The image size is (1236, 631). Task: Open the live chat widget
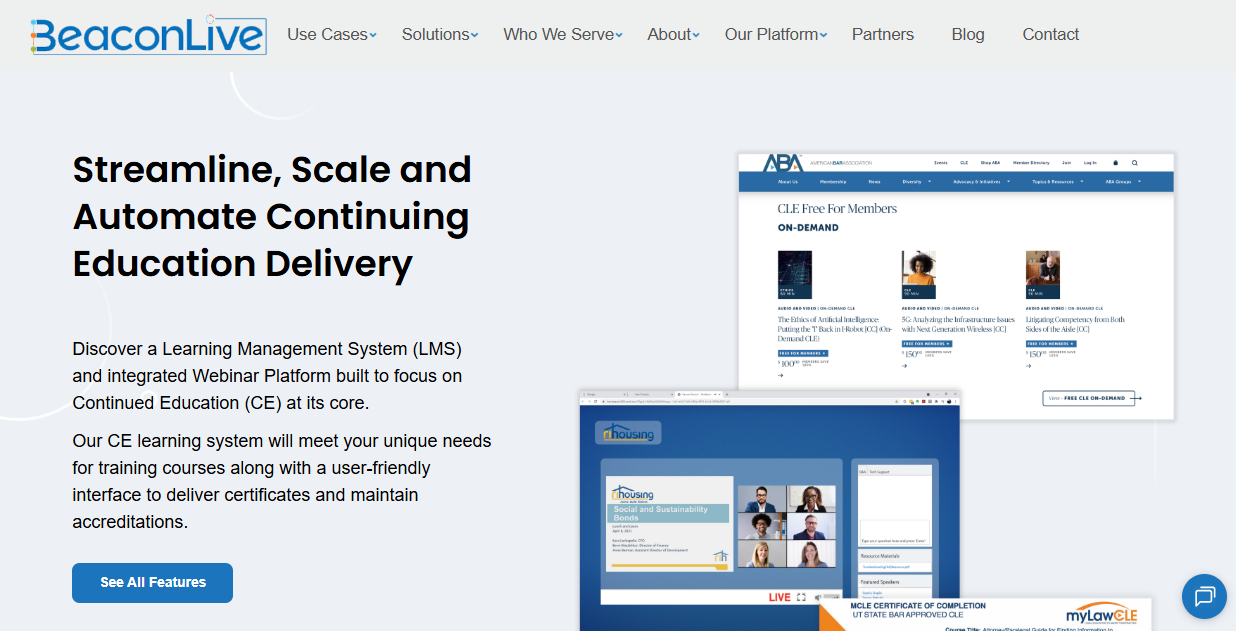1203,596
